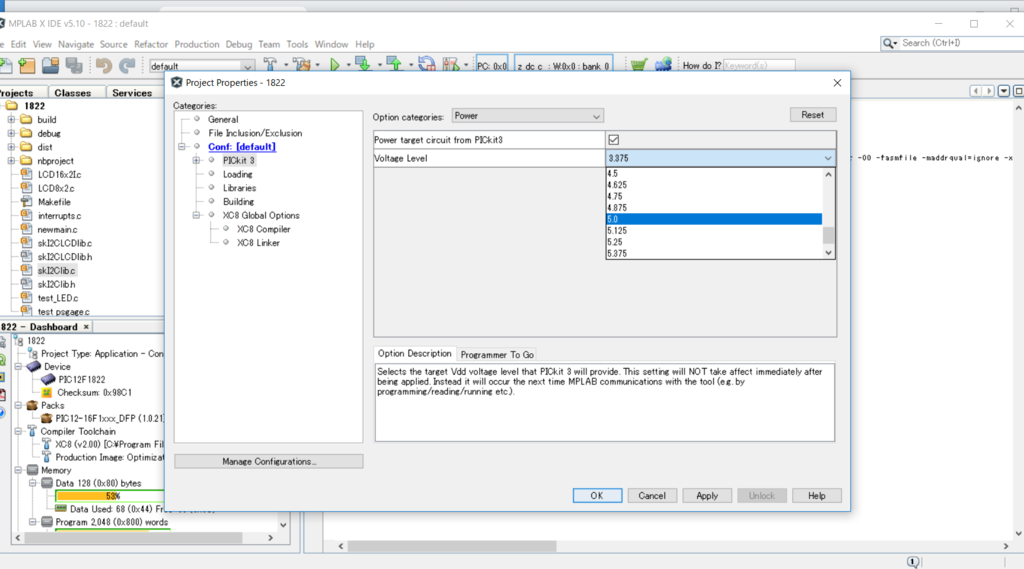Open the Tools menu
The width and height of the screenshot is (1024, 569).
click(x=297, y=44)
